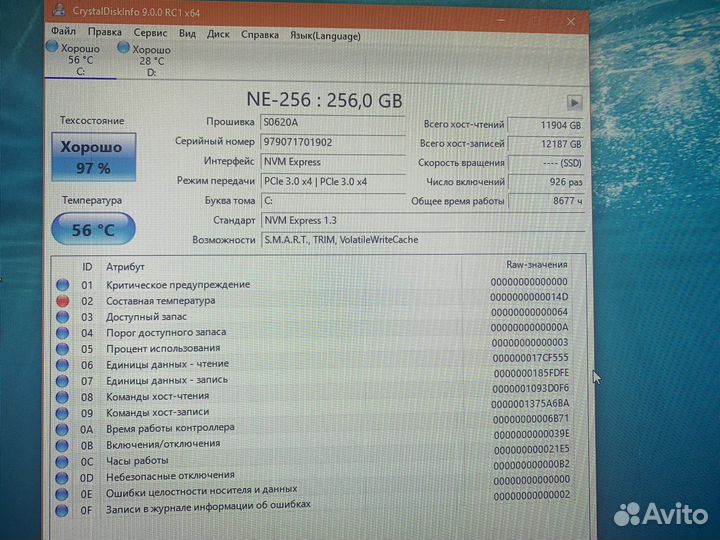
Task: Click the status icon of Ошибки целостности носителя
Action: (x=62, y=494)
